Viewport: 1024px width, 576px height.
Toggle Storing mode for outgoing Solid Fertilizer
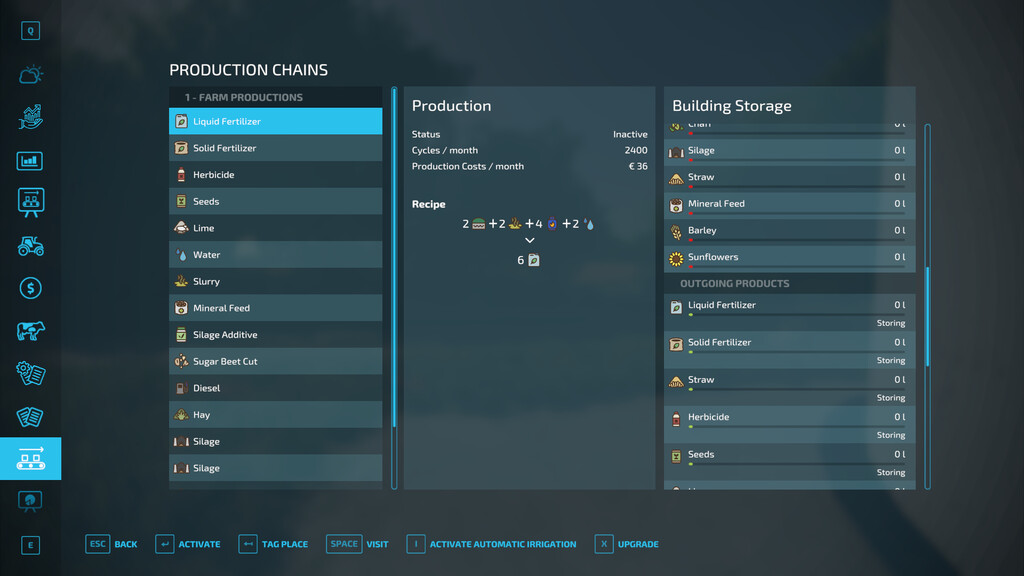891,360
